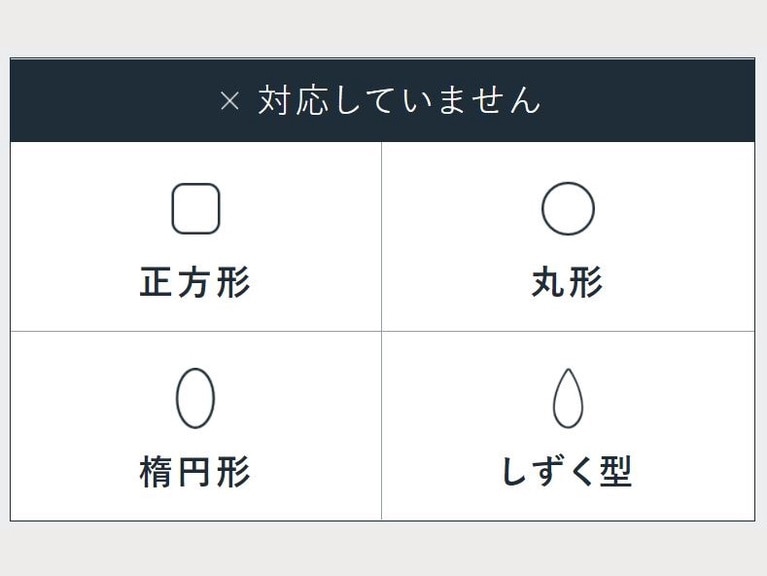The height and width of the screenshot is (576, 767).
Task: Click horizontal line between 正方形 and 楕円形 cells
Action: (x=195, y=331)
